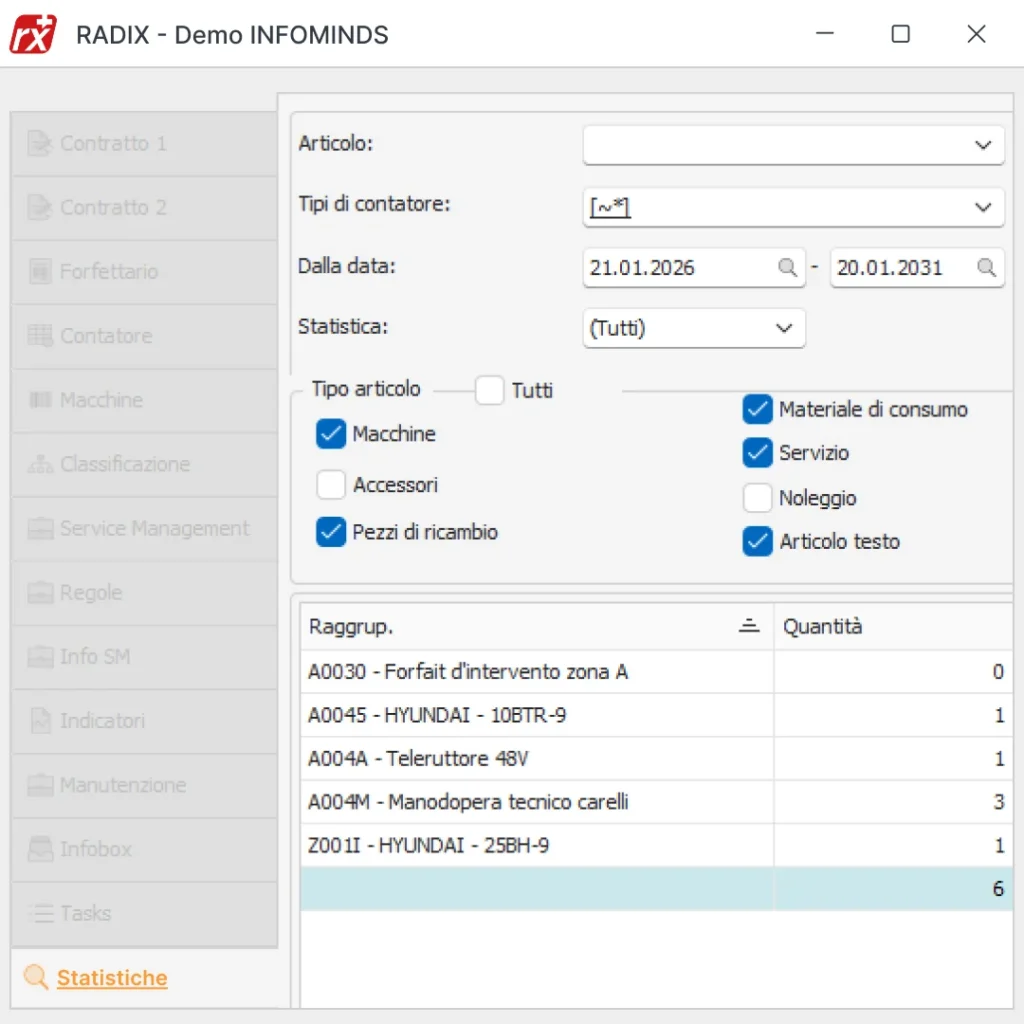
Task: Enable the Accessori checkbox
Action: pyautogui.click(x=331, y=485)
